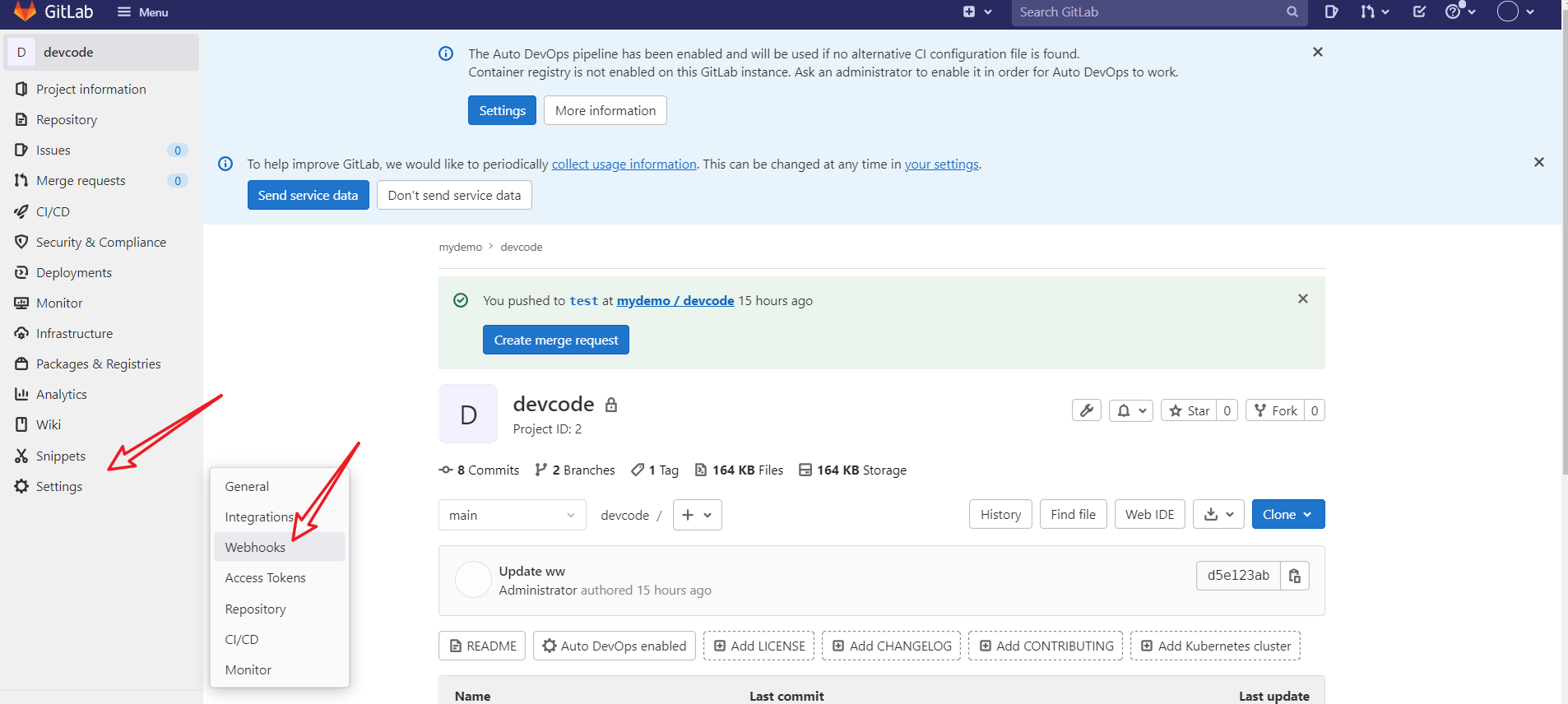
Task: Open the Menu hamburger button
Action: pos(143,12)
